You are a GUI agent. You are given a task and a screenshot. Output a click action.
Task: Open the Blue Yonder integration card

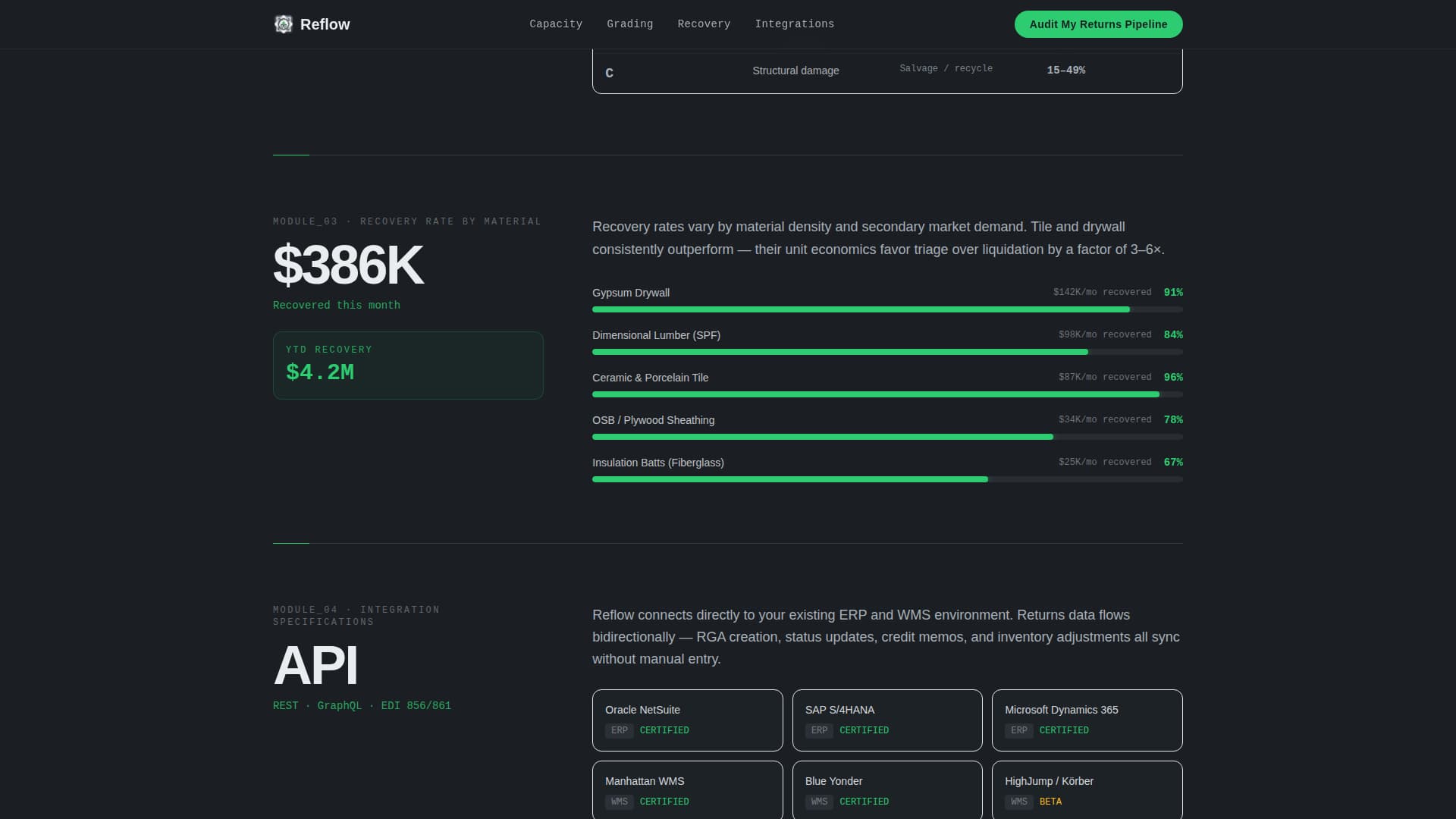pos(887,790)
